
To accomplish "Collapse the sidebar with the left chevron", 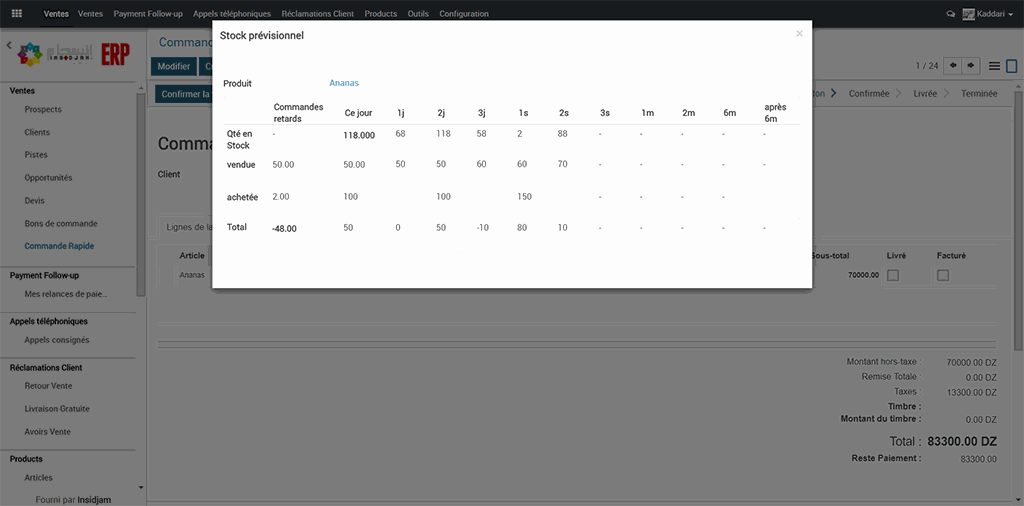I will pyautogui.click(x=9, y=45).
